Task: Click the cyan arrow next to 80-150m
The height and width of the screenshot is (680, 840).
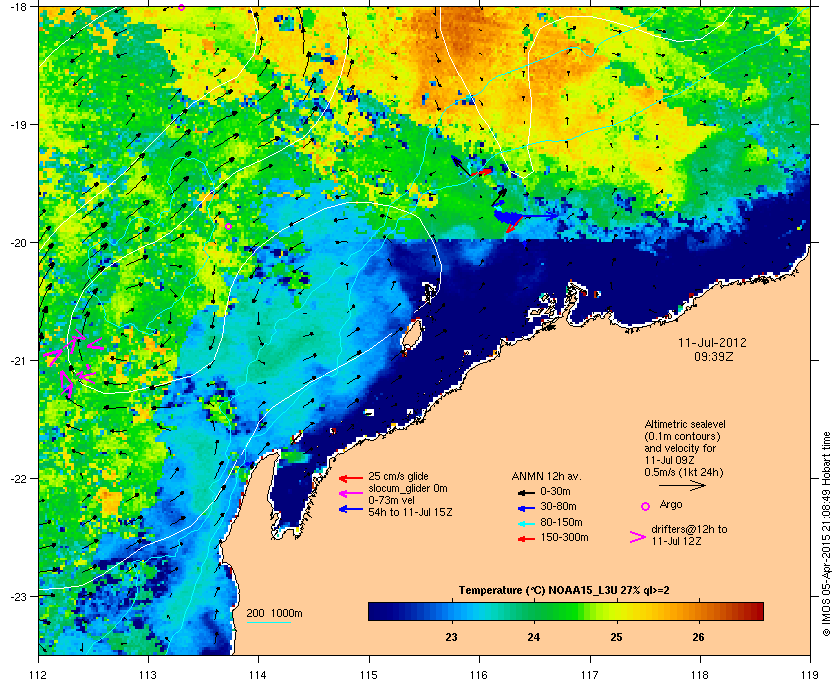Action: (526, 523)
